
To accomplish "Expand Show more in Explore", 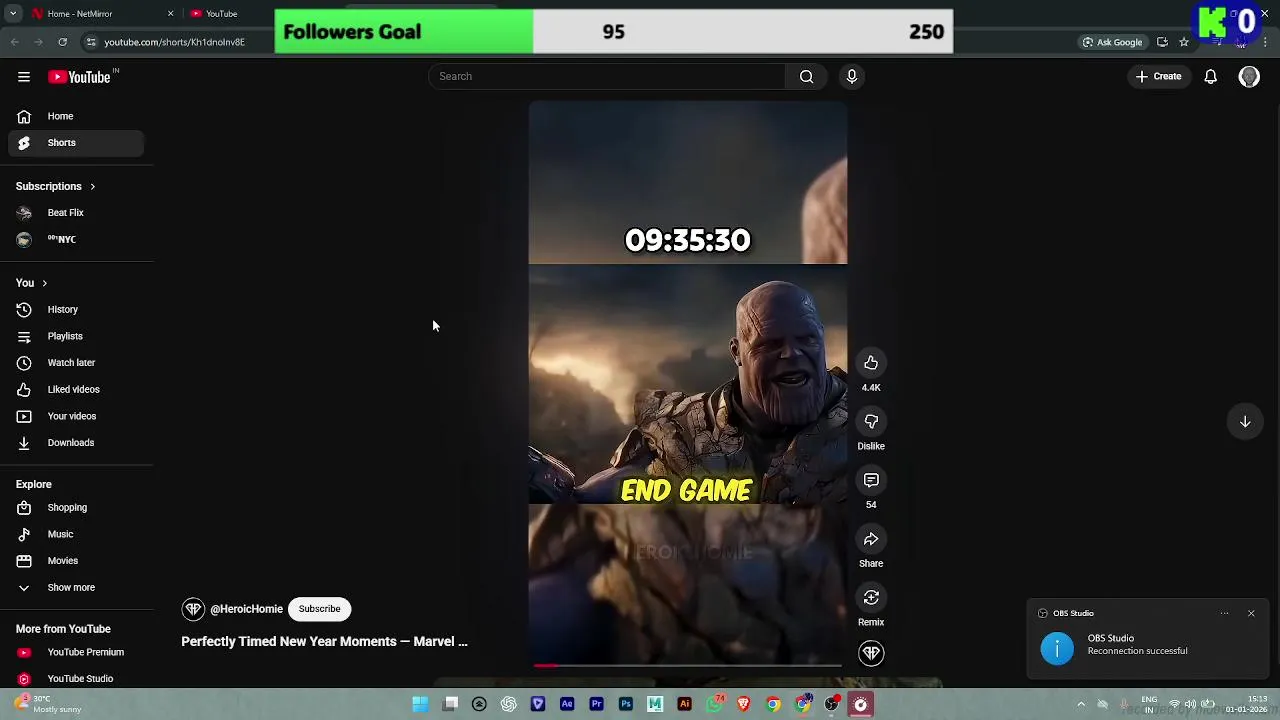I will pyautogui.click(x=72, y=588).
